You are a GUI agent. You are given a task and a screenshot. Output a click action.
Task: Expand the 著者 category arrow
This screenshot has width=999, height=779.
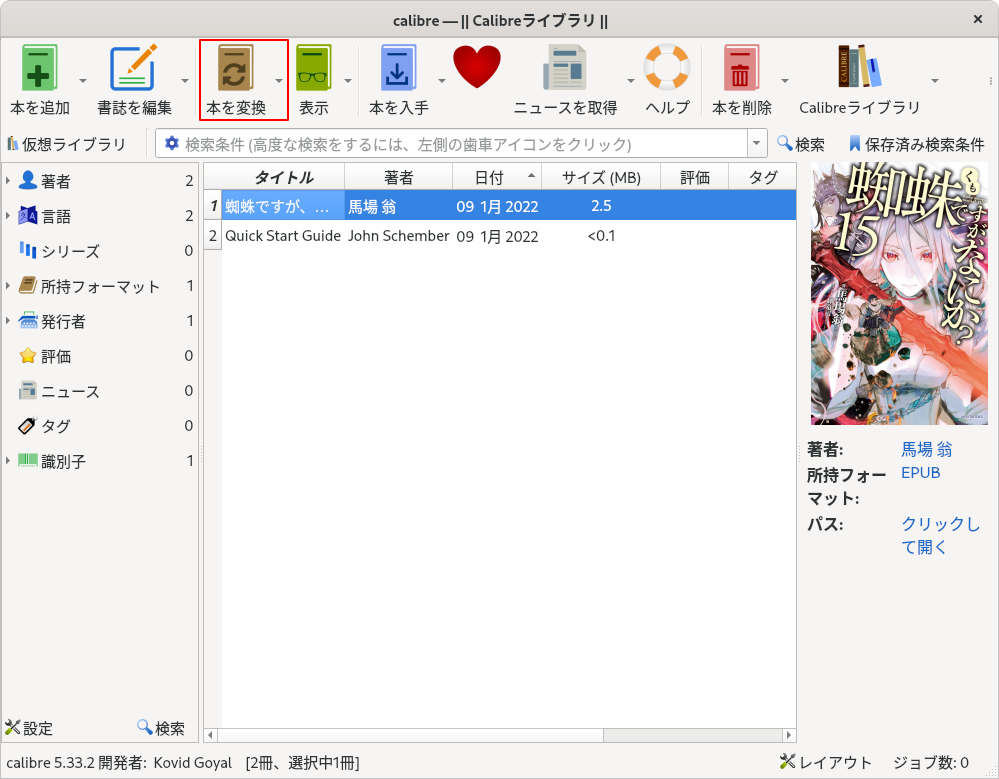point(8,181)
